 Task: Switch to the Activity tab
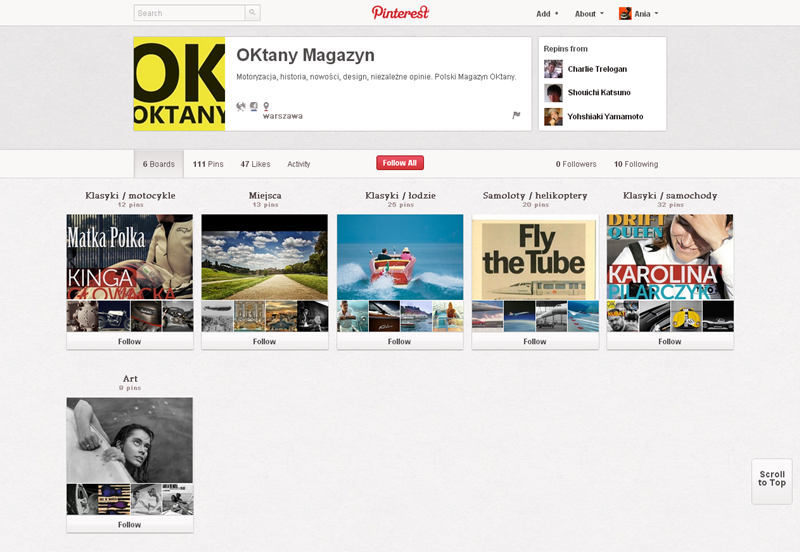[x=299, y=164]
